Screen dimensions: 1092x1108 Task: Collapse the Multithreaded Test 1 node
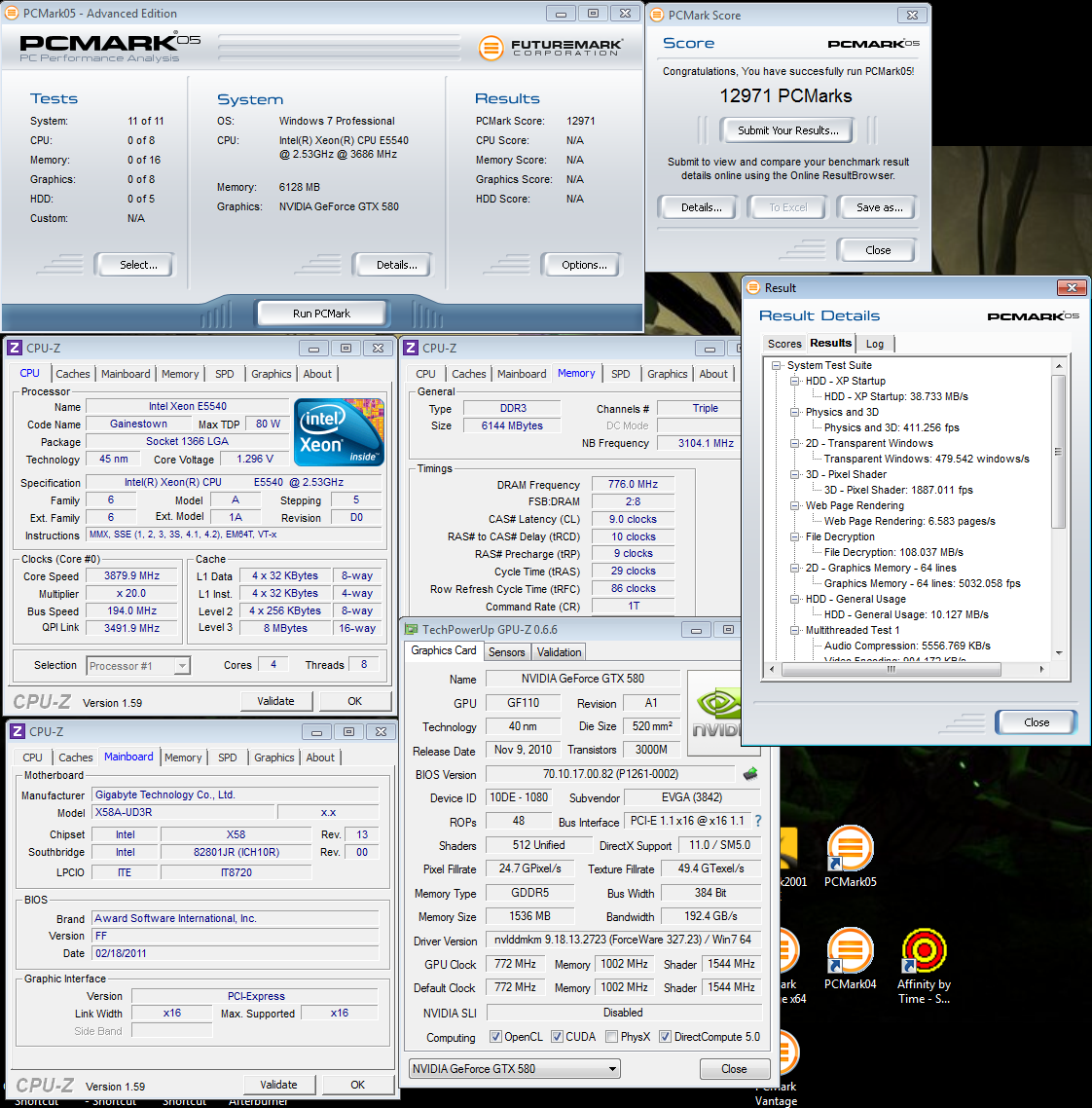click(x=794, y=630)
